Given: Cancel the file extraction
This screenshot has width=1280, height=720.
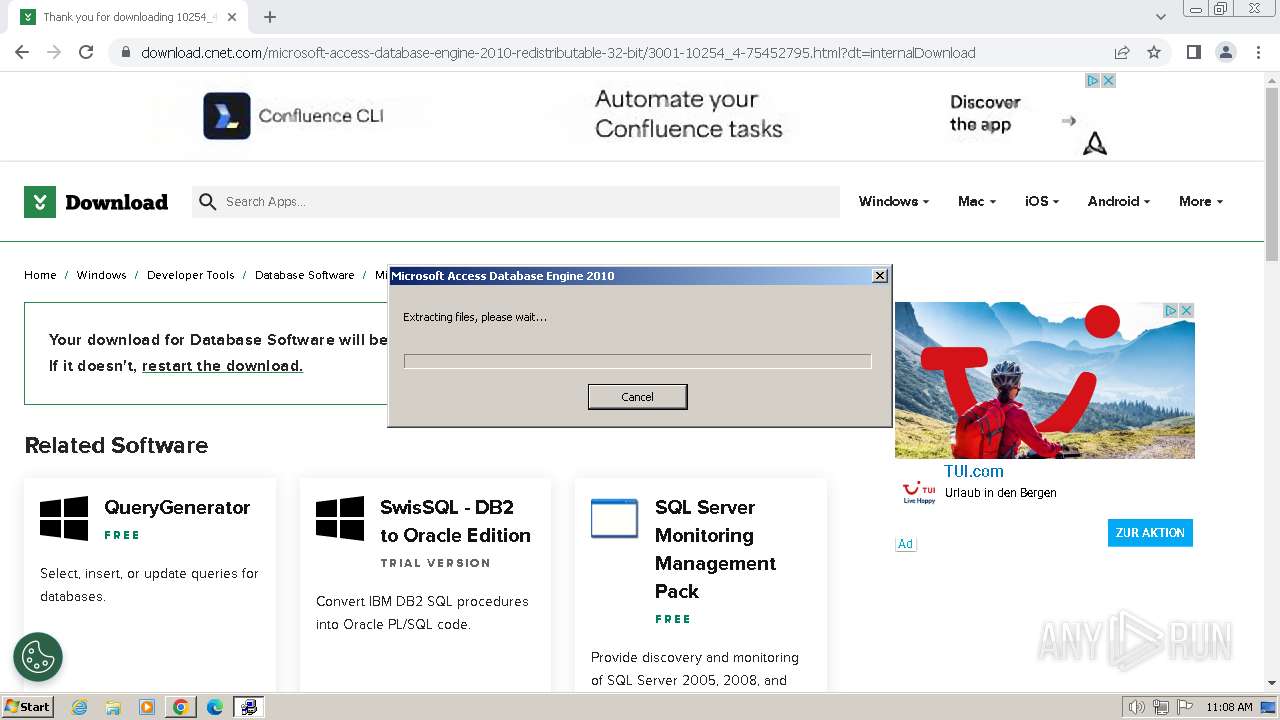Looking at the screenshot, I should (x=637, y=397).
